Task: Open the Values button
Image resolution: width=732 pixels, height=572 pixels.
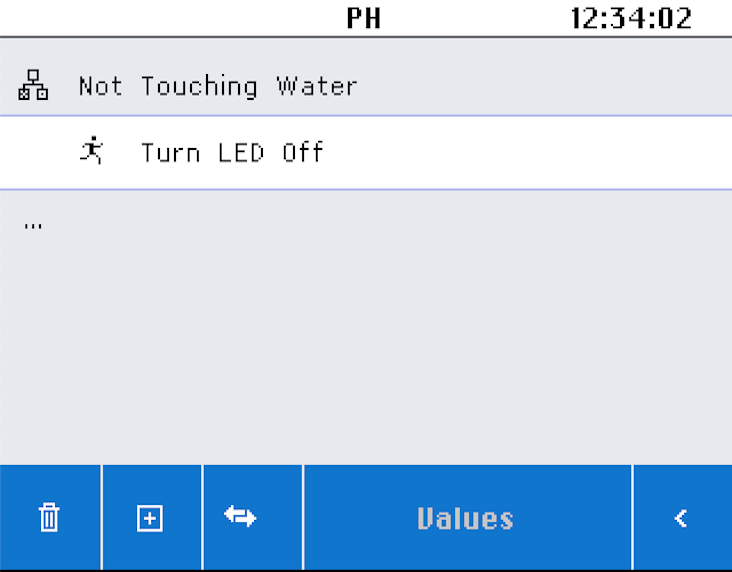Action: [466, 518]
